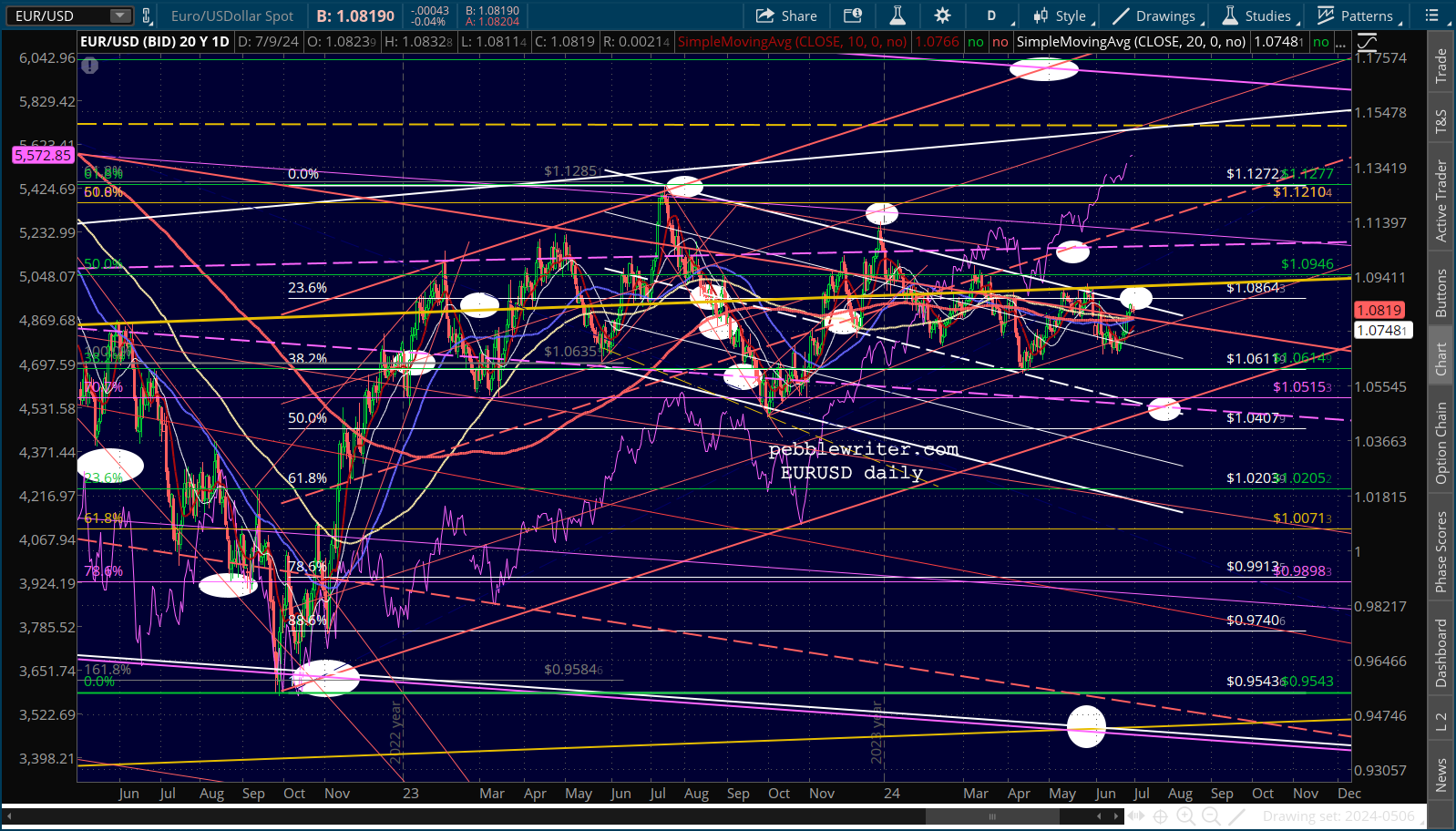
Task: Click the symbol linking clipboard icon
Action: click(x=147, y=15)
